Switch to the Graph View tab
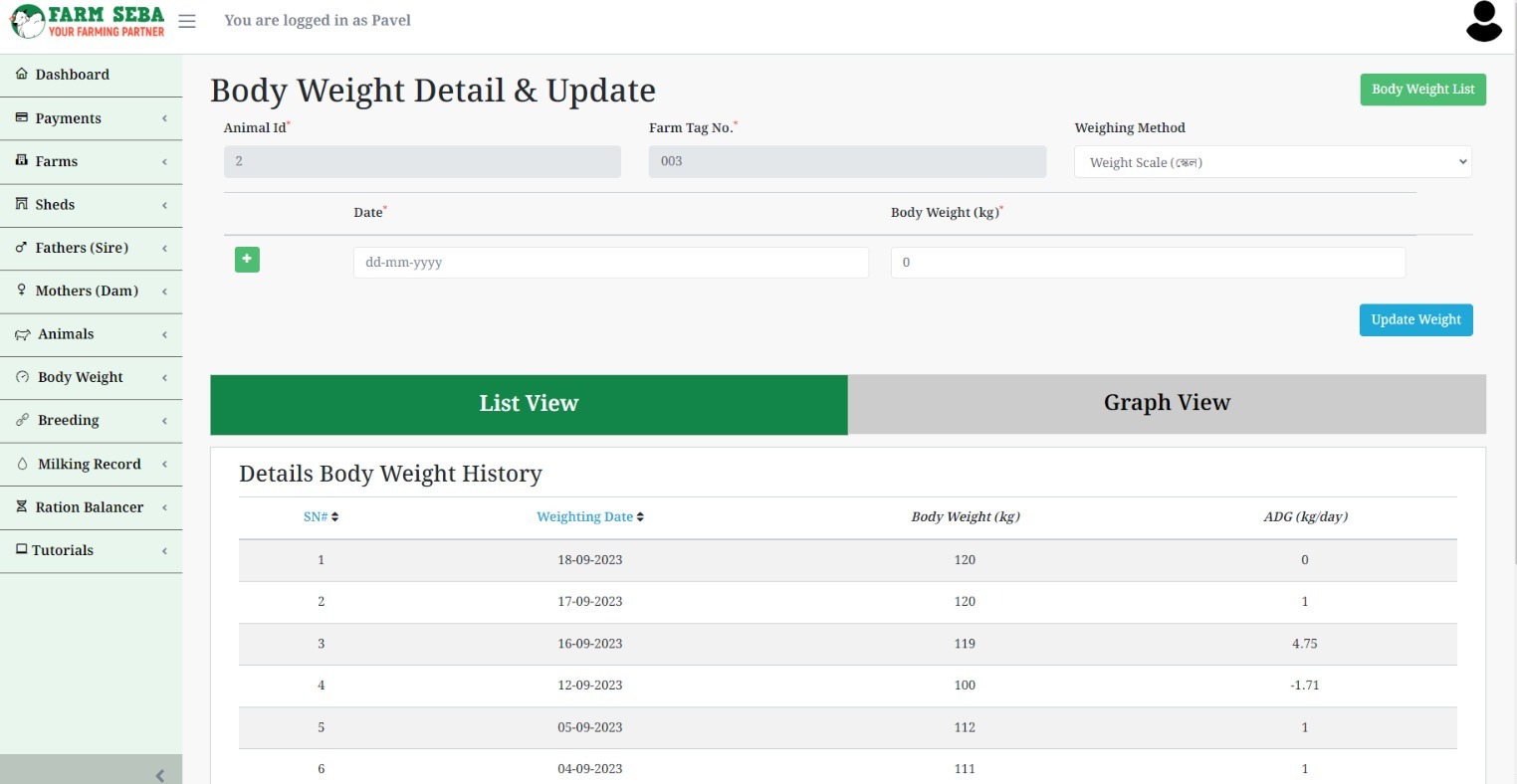1517x784 pixels. pos(1167,404)
